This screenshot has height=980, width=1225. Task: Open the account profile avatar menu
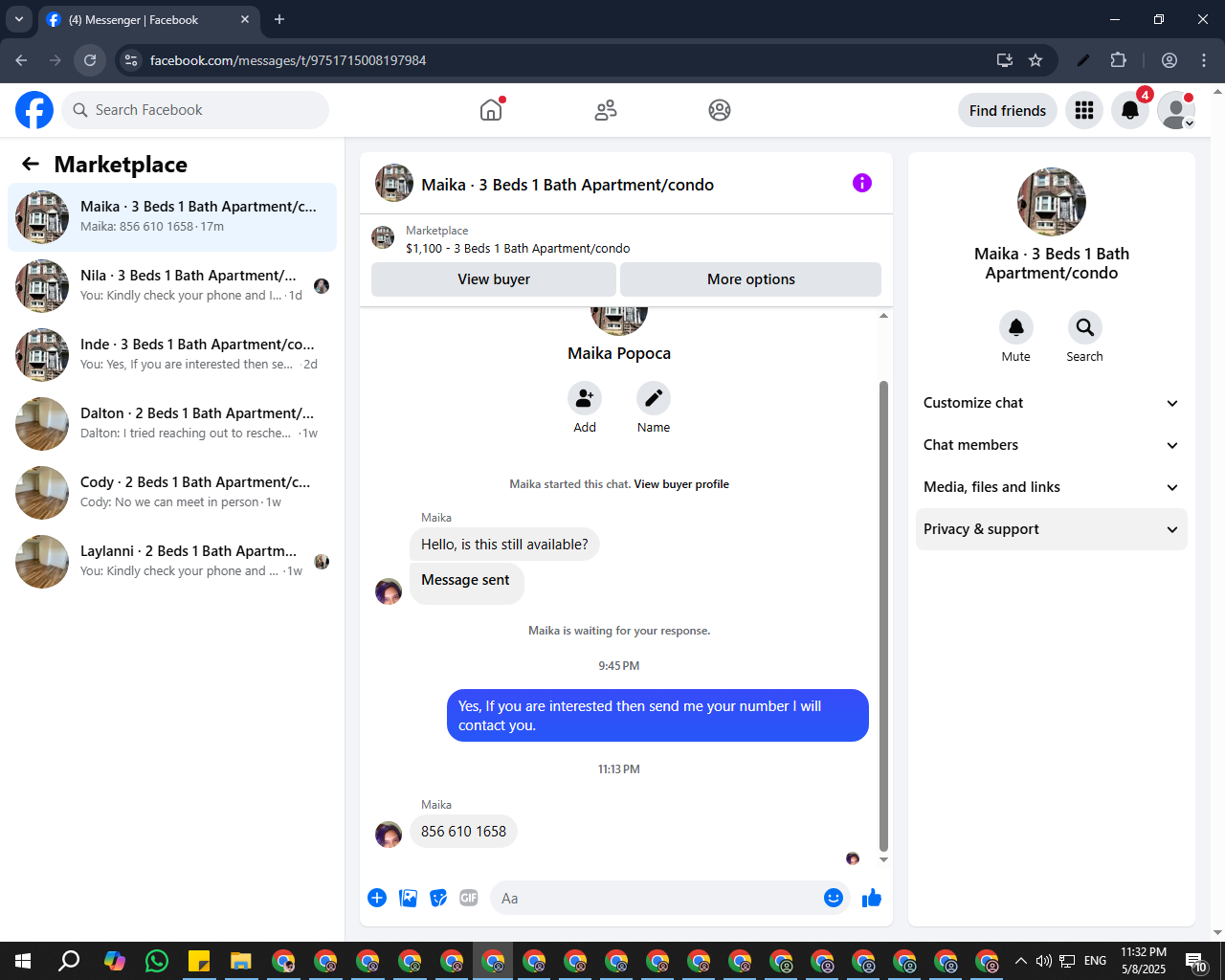click(x=1176, y=110)
